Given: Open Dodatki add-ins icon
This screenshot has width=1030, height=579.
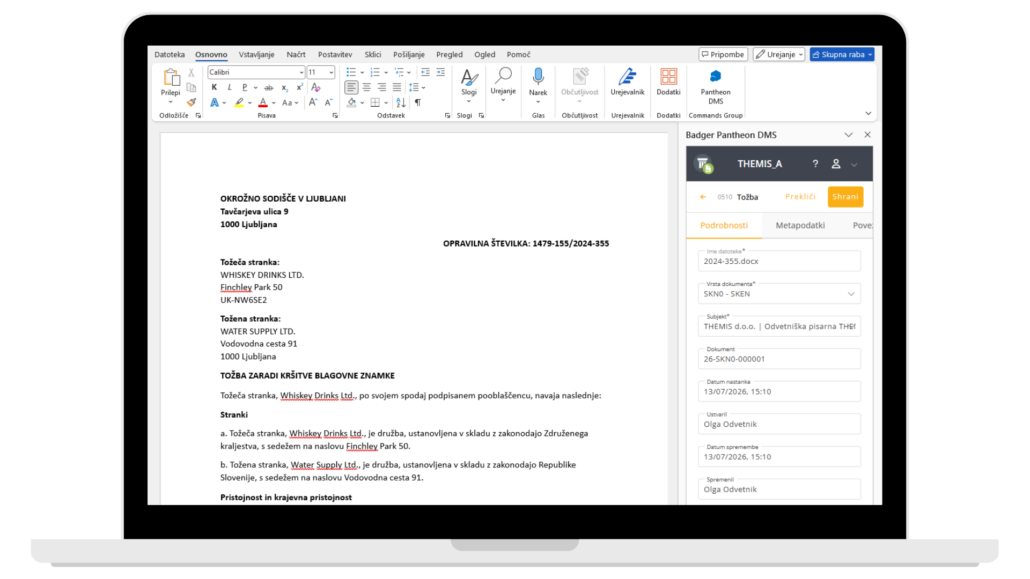Looking at the screenshot, I should pyautogui.click(x=669, y=77).
